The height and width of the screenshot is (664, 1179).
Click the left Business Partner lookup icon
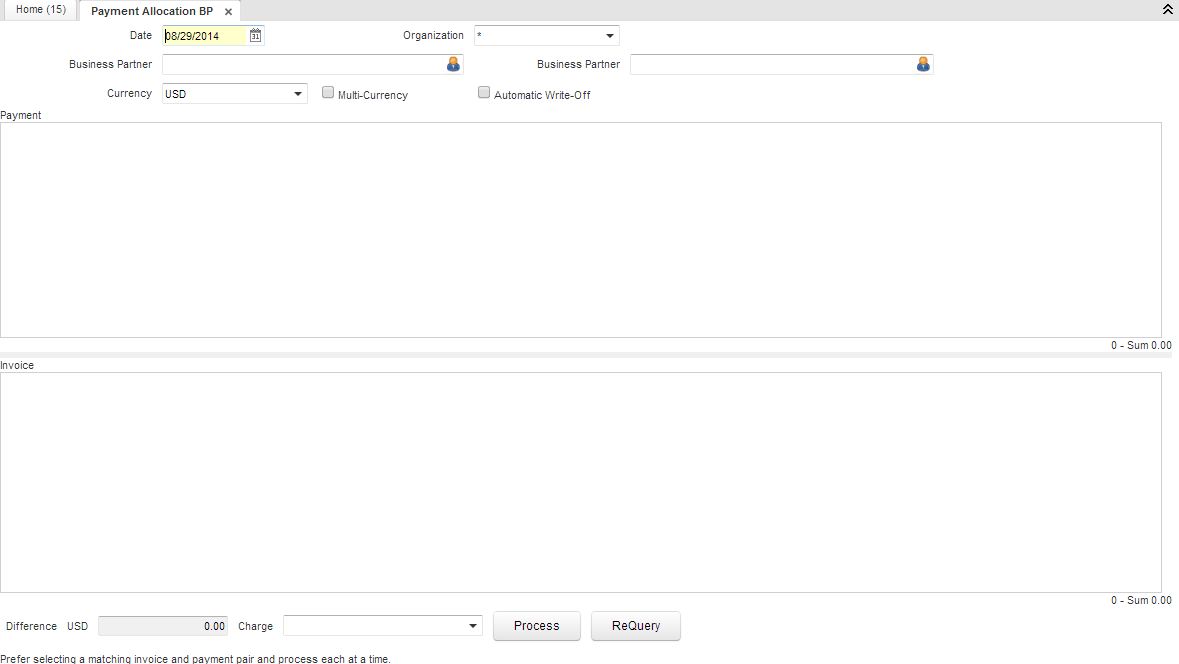pyautogui.click(x=453, y=64)
